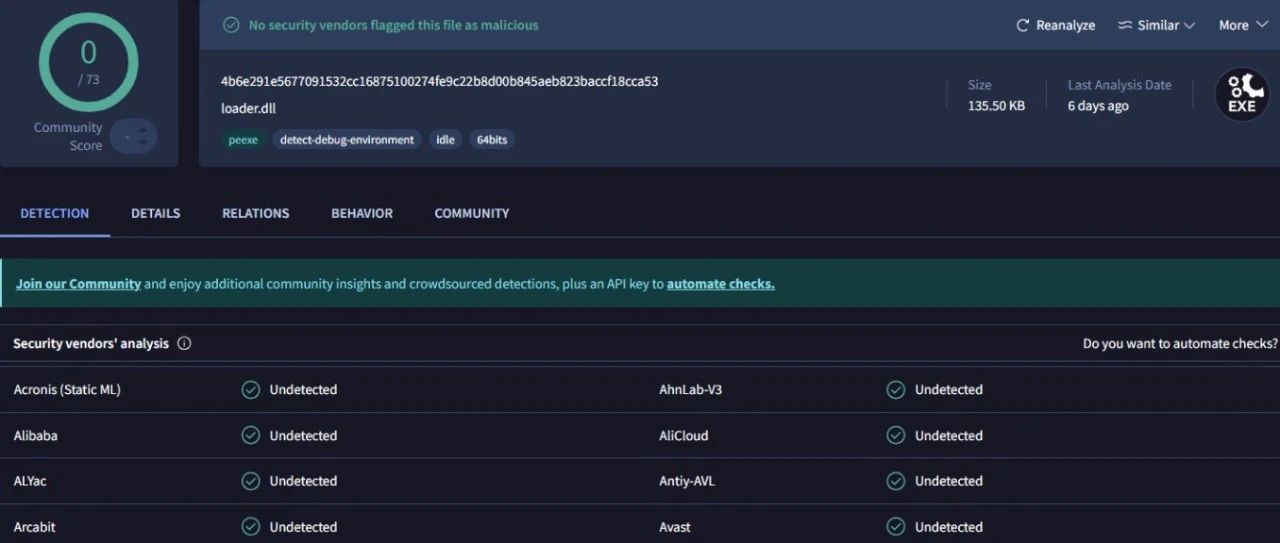Open the DETAILS tab
The image size is (1280, 543).
click(156, 213)
